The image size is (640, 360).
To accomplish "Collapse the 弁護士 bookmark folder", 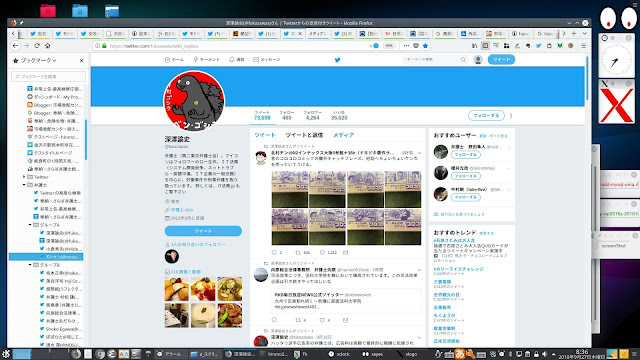I will [x=24, y=185].
